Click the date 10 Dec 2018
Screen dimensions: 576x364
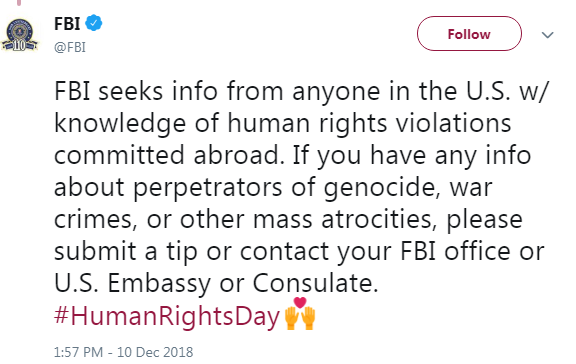pyautogui.click(x=155, y=352)
